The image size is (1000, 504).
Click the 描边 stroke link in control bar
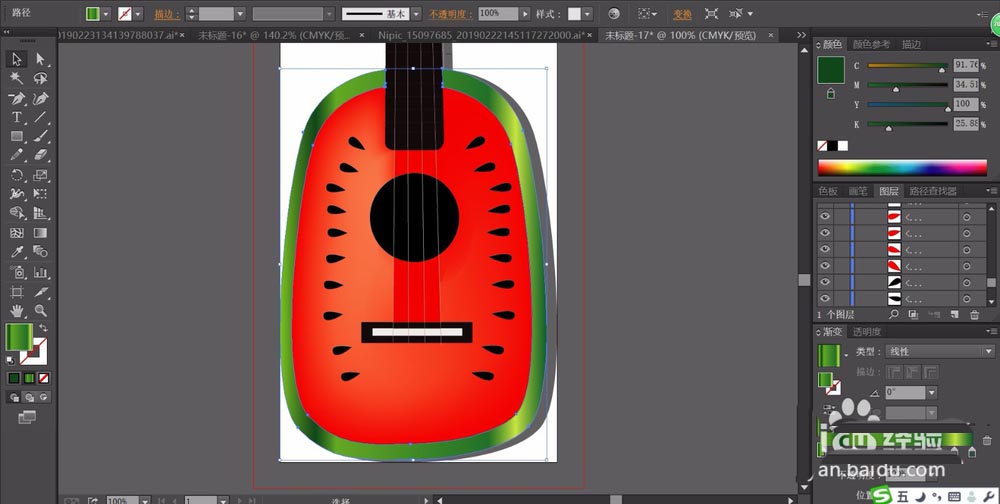click(167, 13)
